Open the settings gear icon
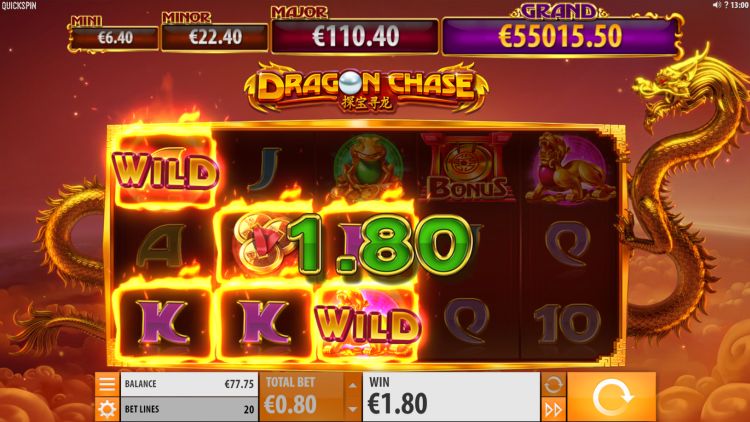The image size is (750, 422). pos(107,409)
